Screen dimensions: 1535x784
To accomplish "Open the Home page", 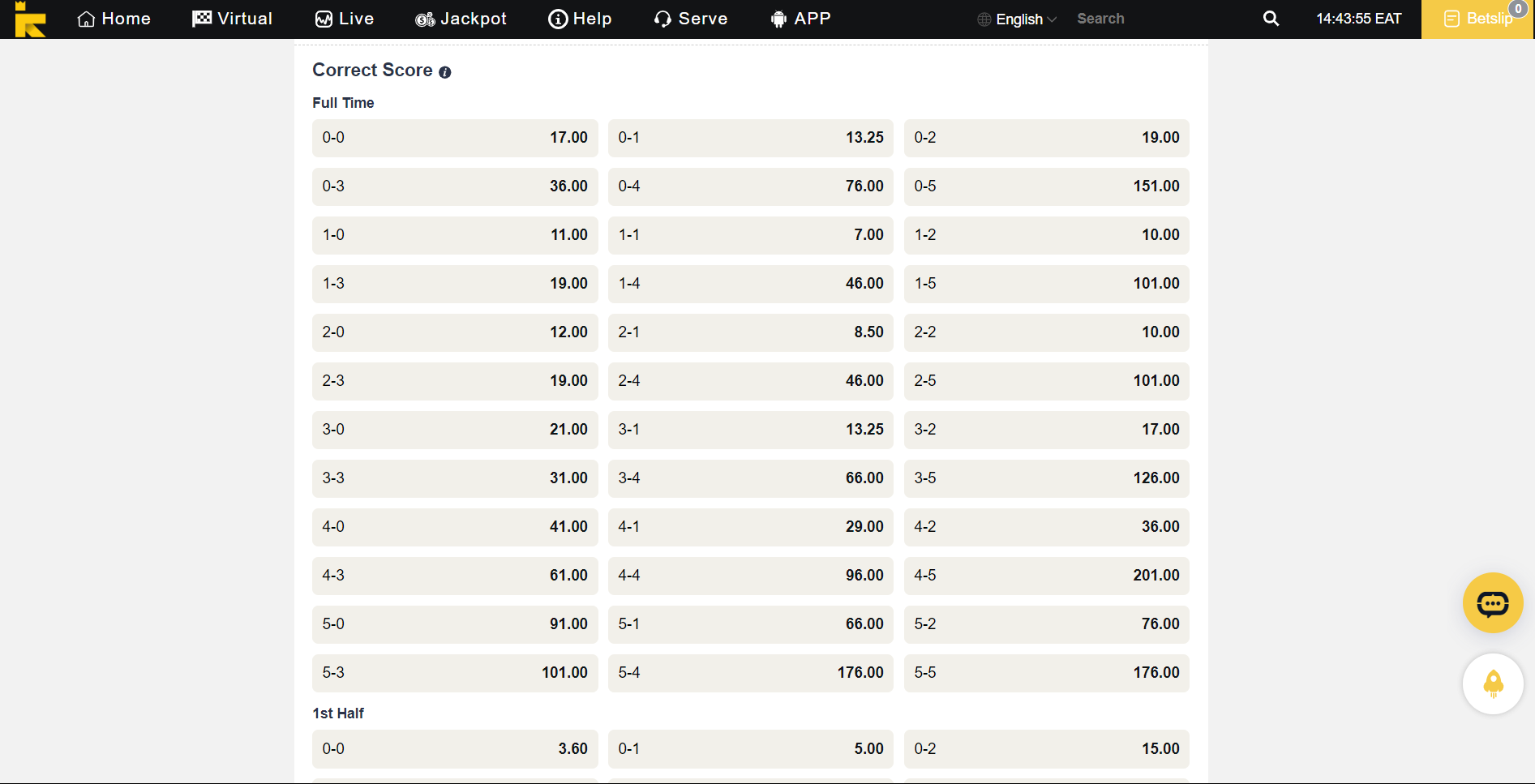I will coord(114,19).
